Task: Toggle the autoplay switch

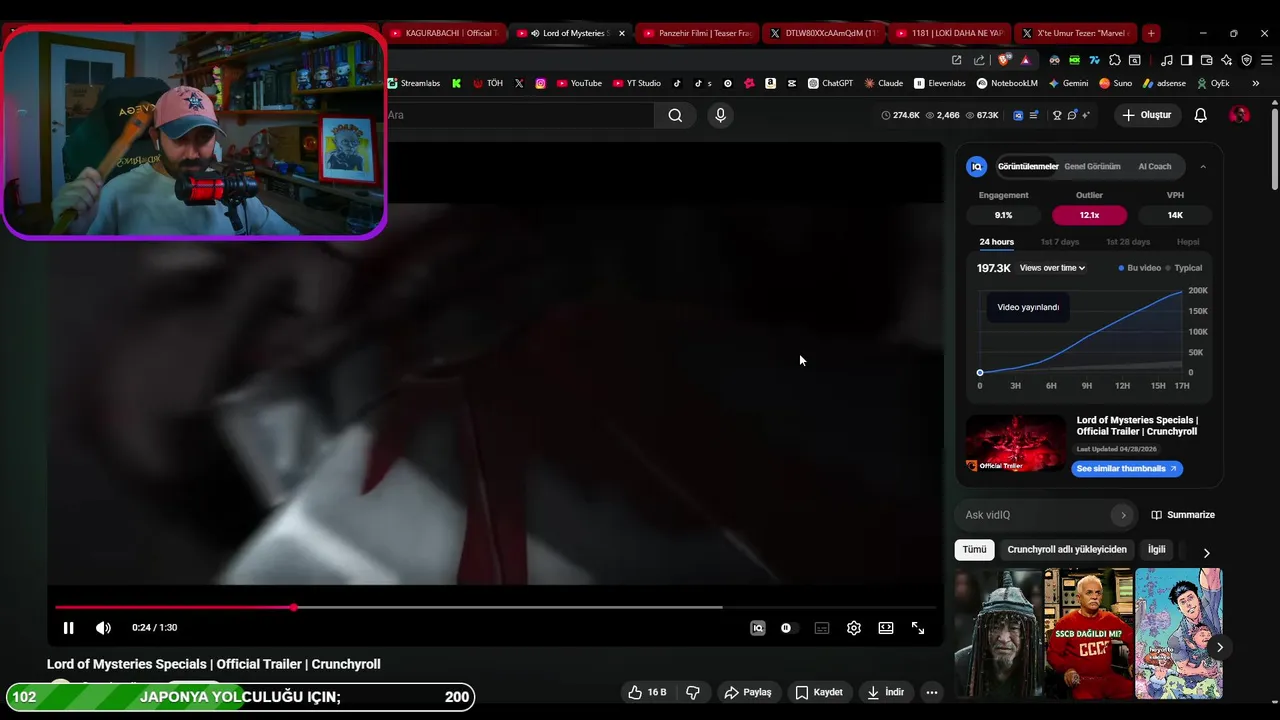Action: tap(788, 628)
